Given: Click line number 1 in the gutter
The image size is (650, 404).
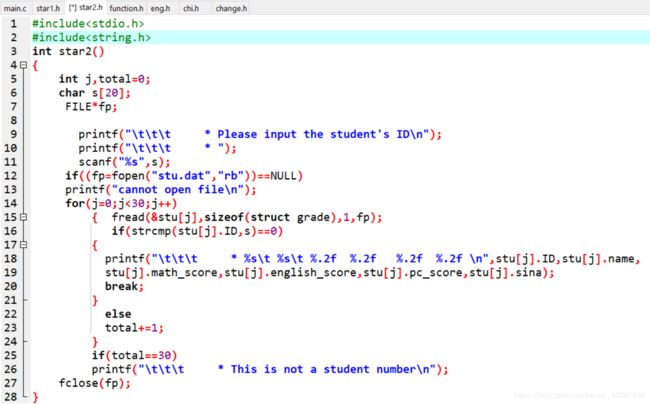Looking at the screenshot, I should (x=14, y=24).
